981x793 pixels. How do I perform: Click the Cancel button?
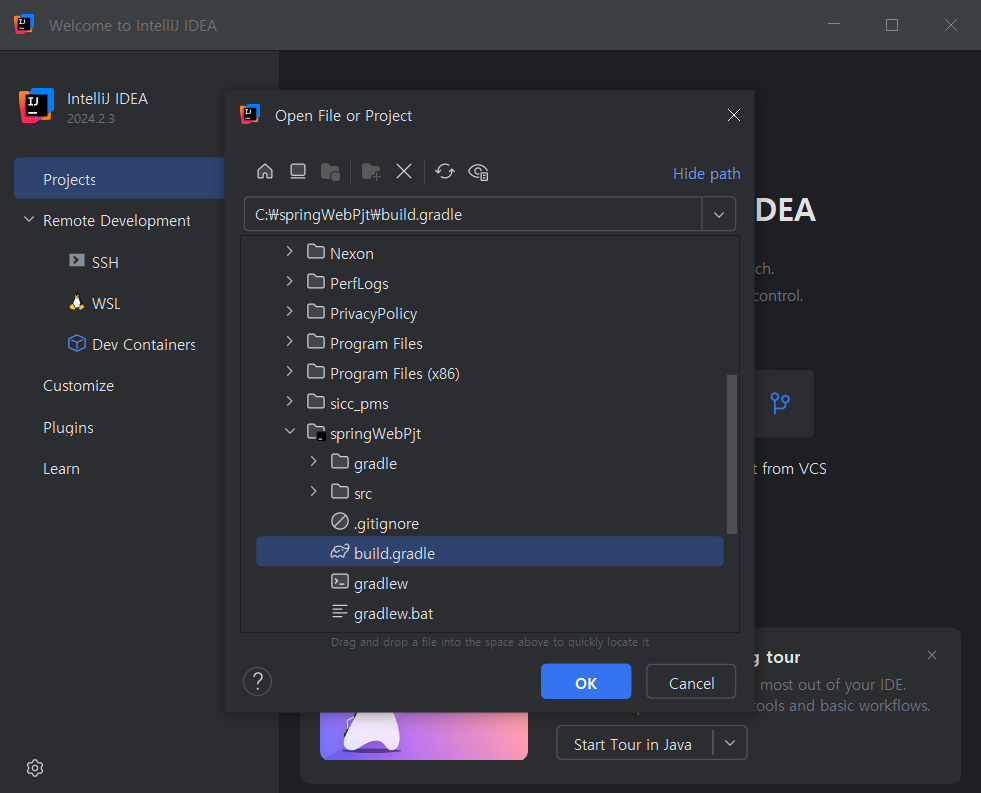691,682
